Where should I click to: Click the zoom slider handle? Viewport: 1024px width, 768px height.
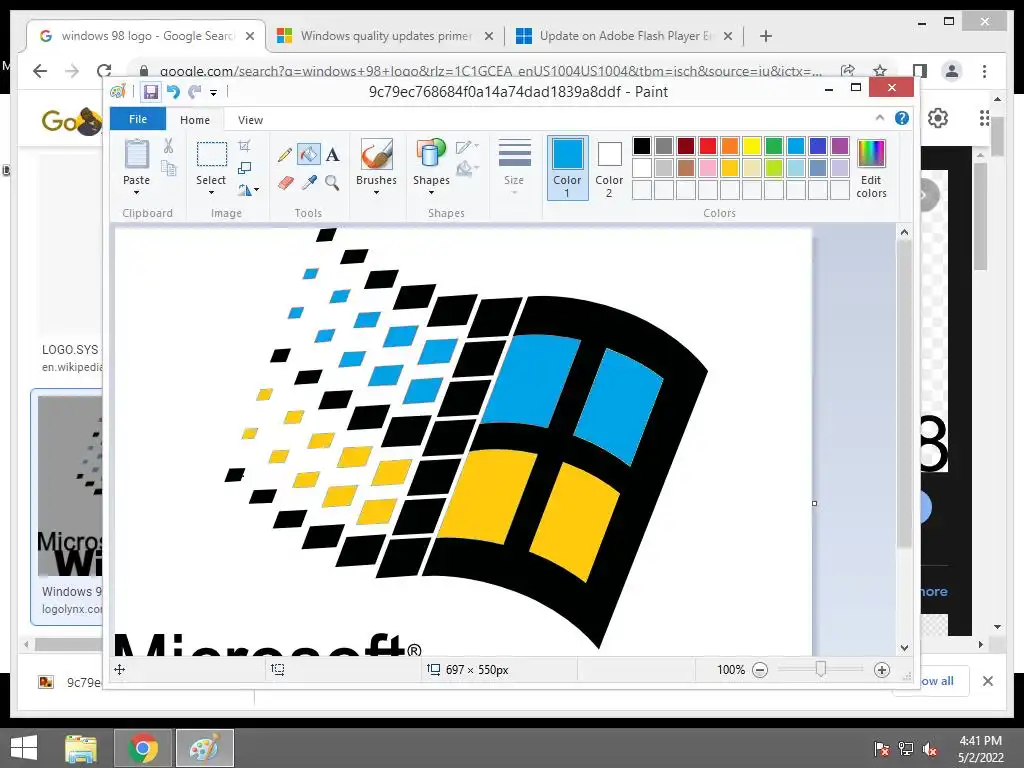tap(821, 669)
